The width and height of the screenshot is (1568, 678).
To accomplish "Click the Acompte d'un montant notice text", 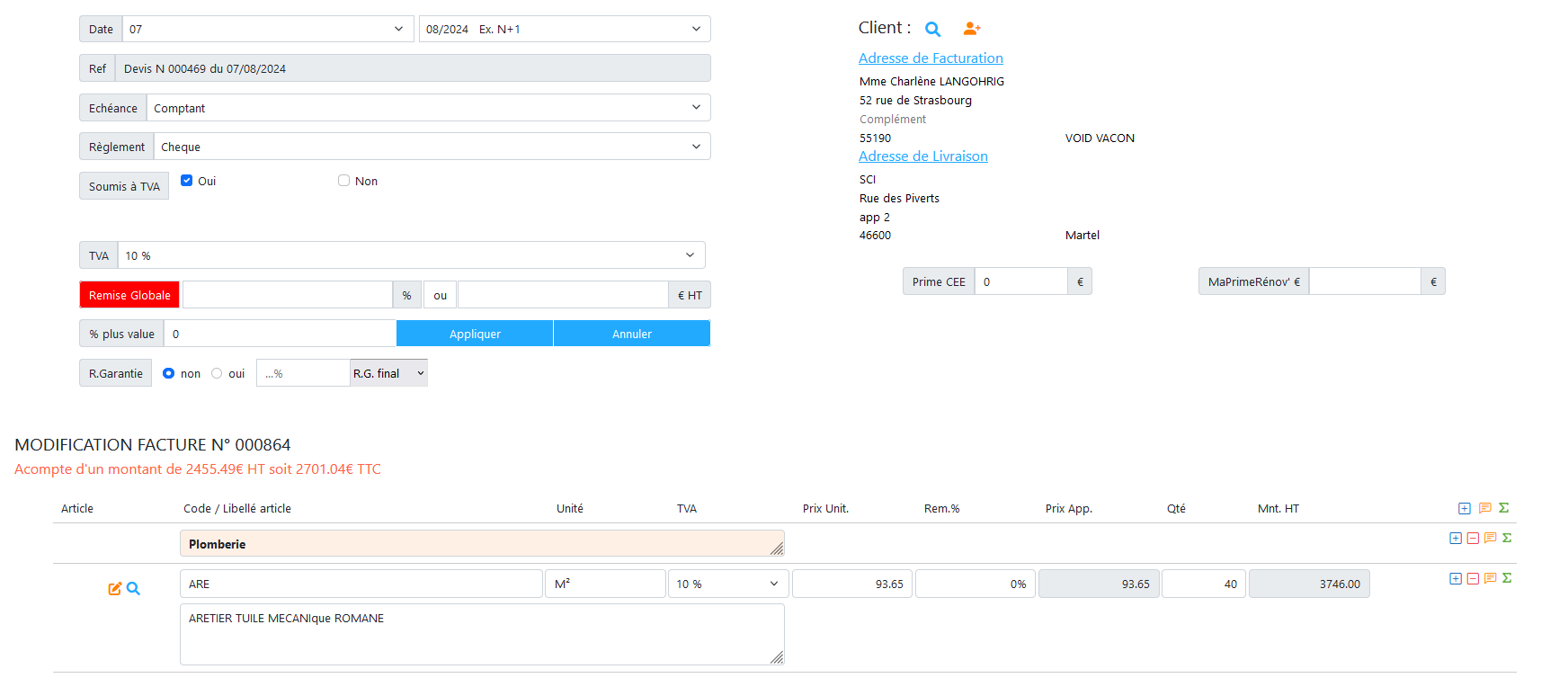I will point(198,468).
